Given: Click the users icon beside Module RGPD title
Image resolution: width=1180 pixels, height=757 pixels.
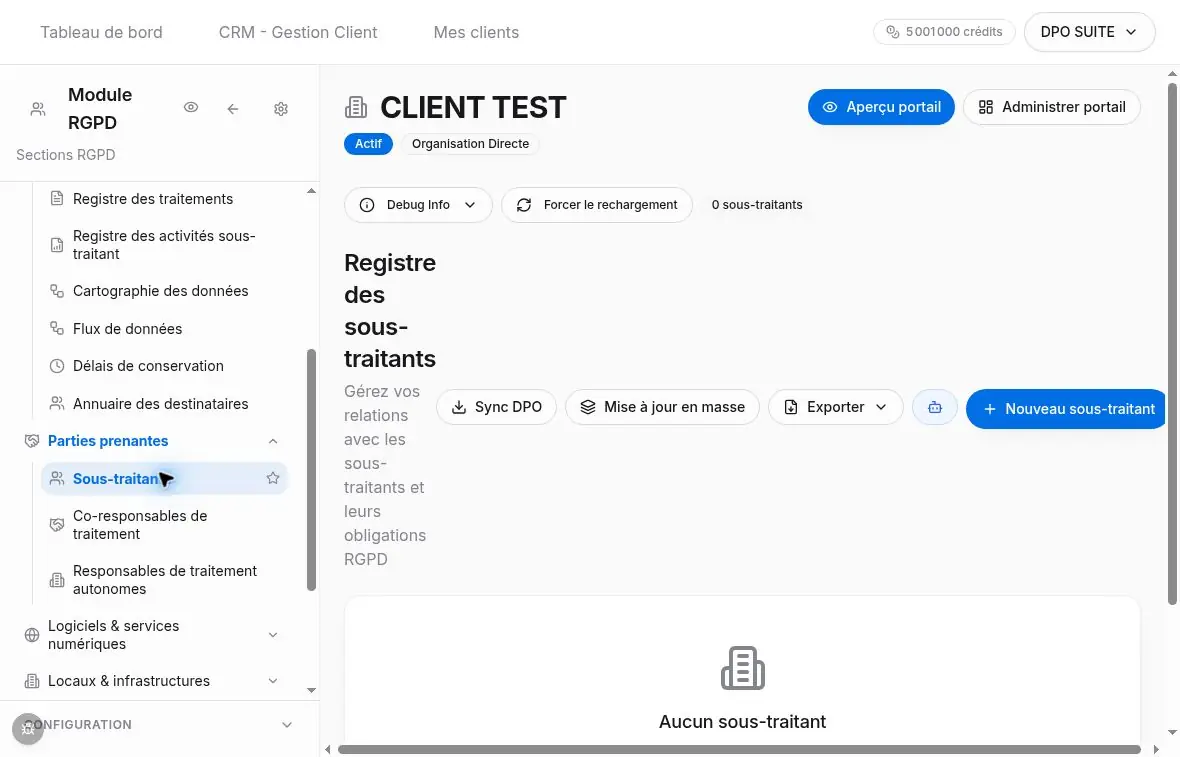Looking at the screenshot, I should (x=38, y=109).
